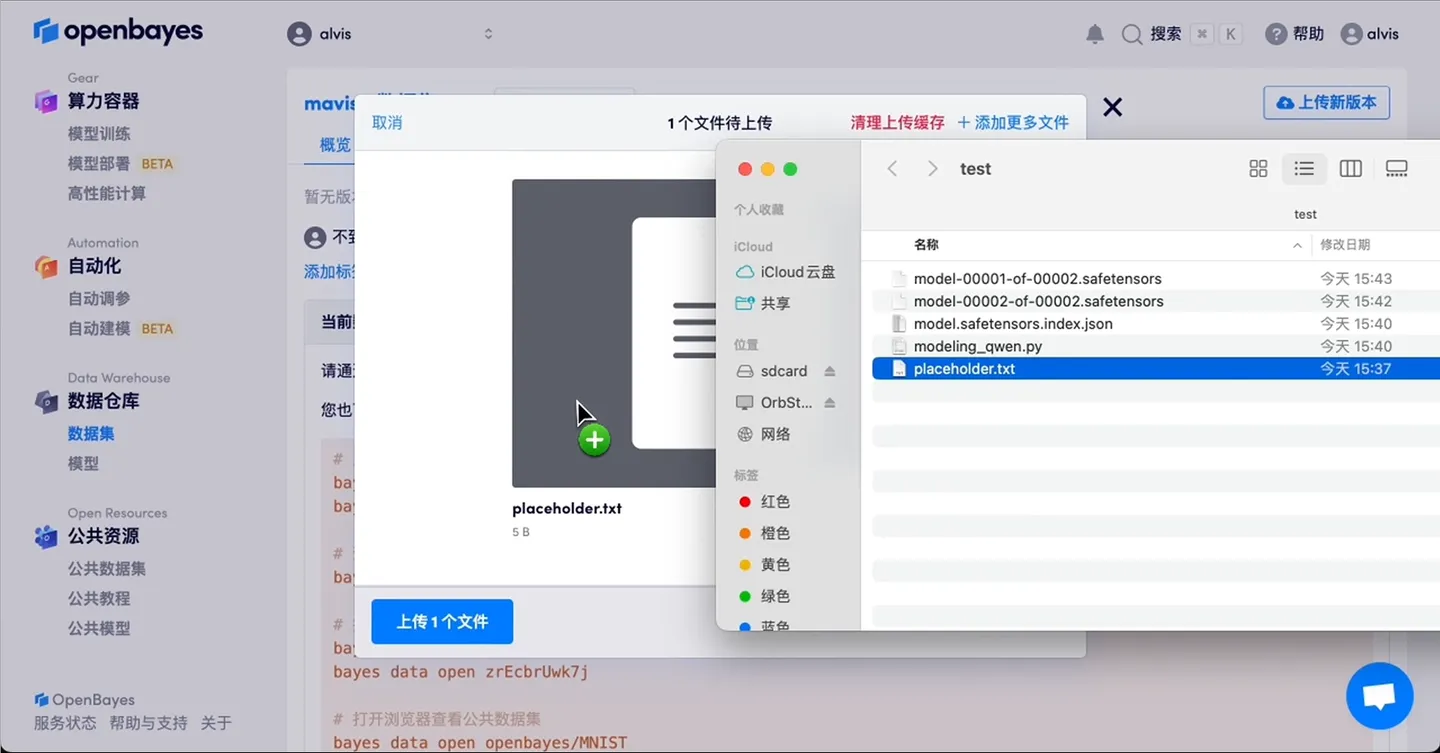Click the 数据仓库 data warehouse icon
The width and height of the screenshot is (1440, 753).
45,401
